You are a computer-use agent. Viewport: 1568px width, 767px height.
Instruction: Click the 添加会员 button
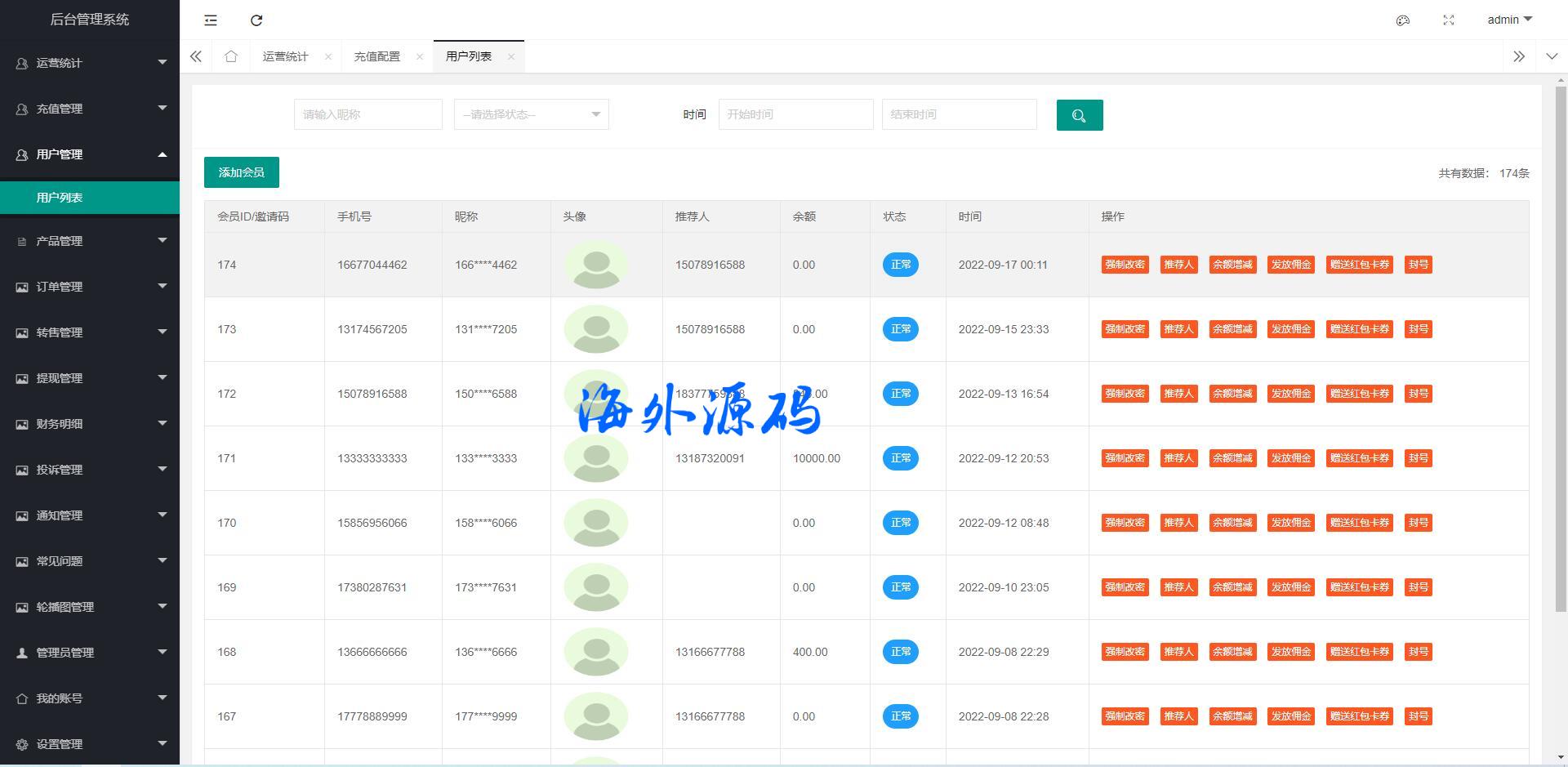tap(241, 172)
